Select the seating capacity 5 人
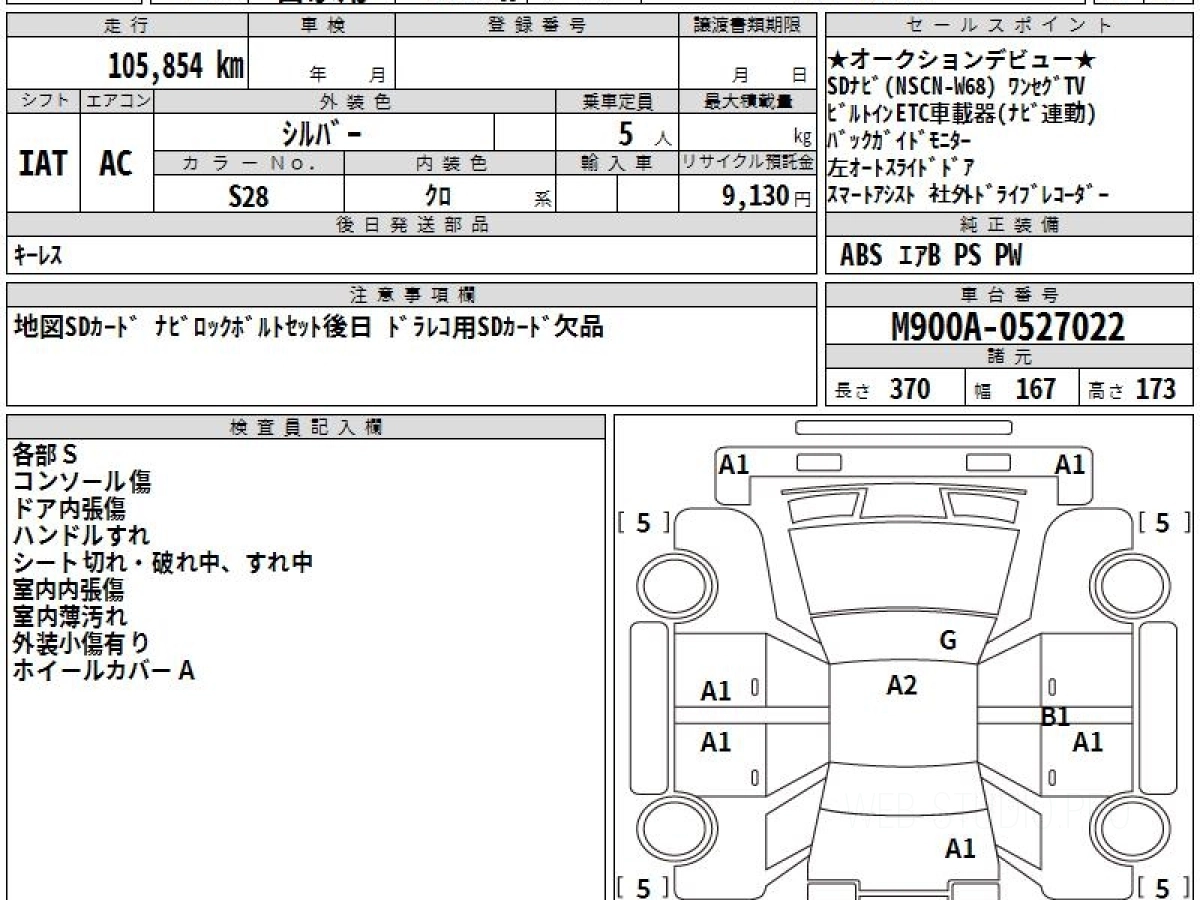This screenshot has width=1200, height=900. [x=644, y=133]
